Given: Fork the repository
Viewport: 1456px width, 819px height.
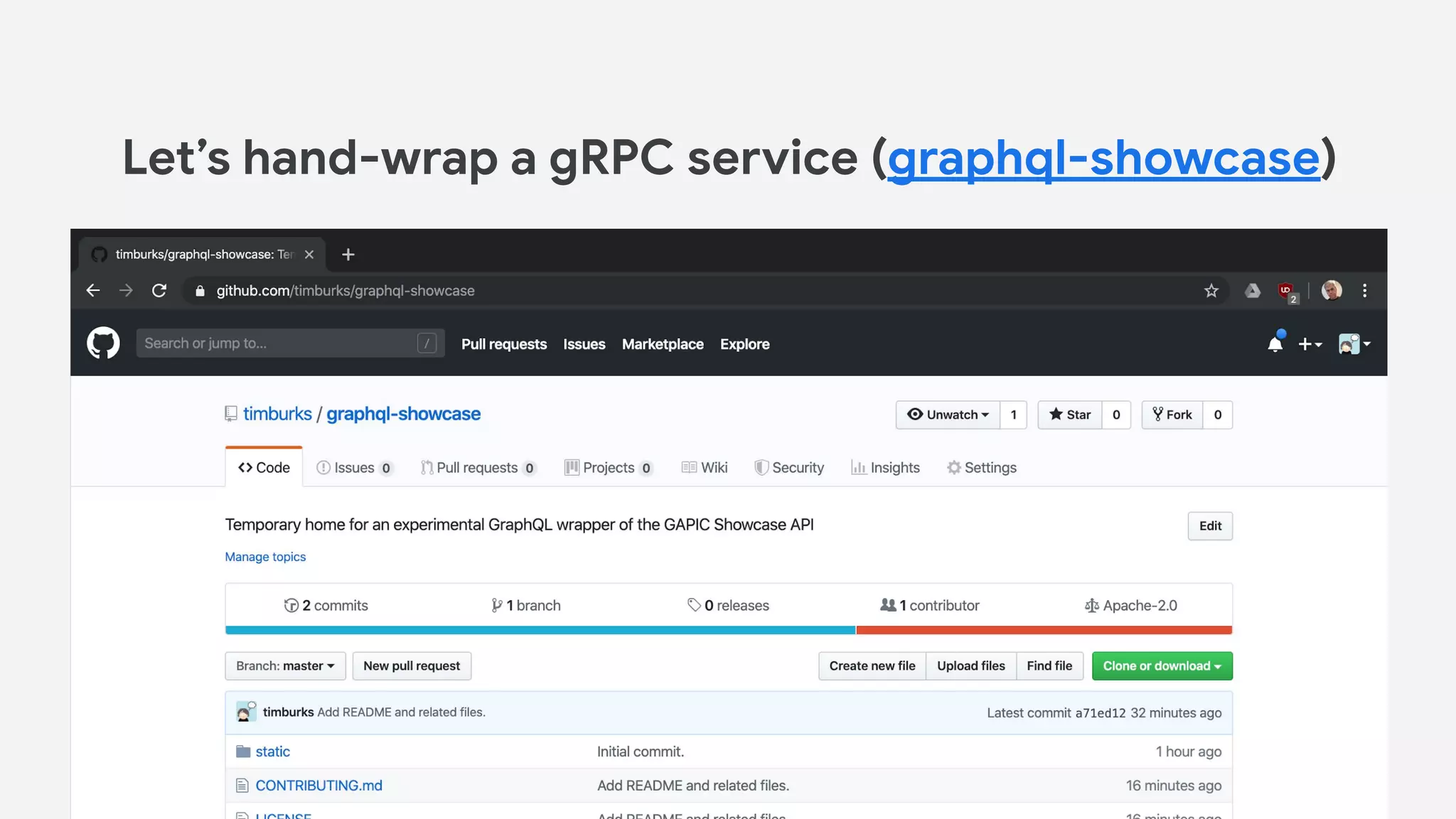Looking at the screenshot, I should pos(1172,414).
